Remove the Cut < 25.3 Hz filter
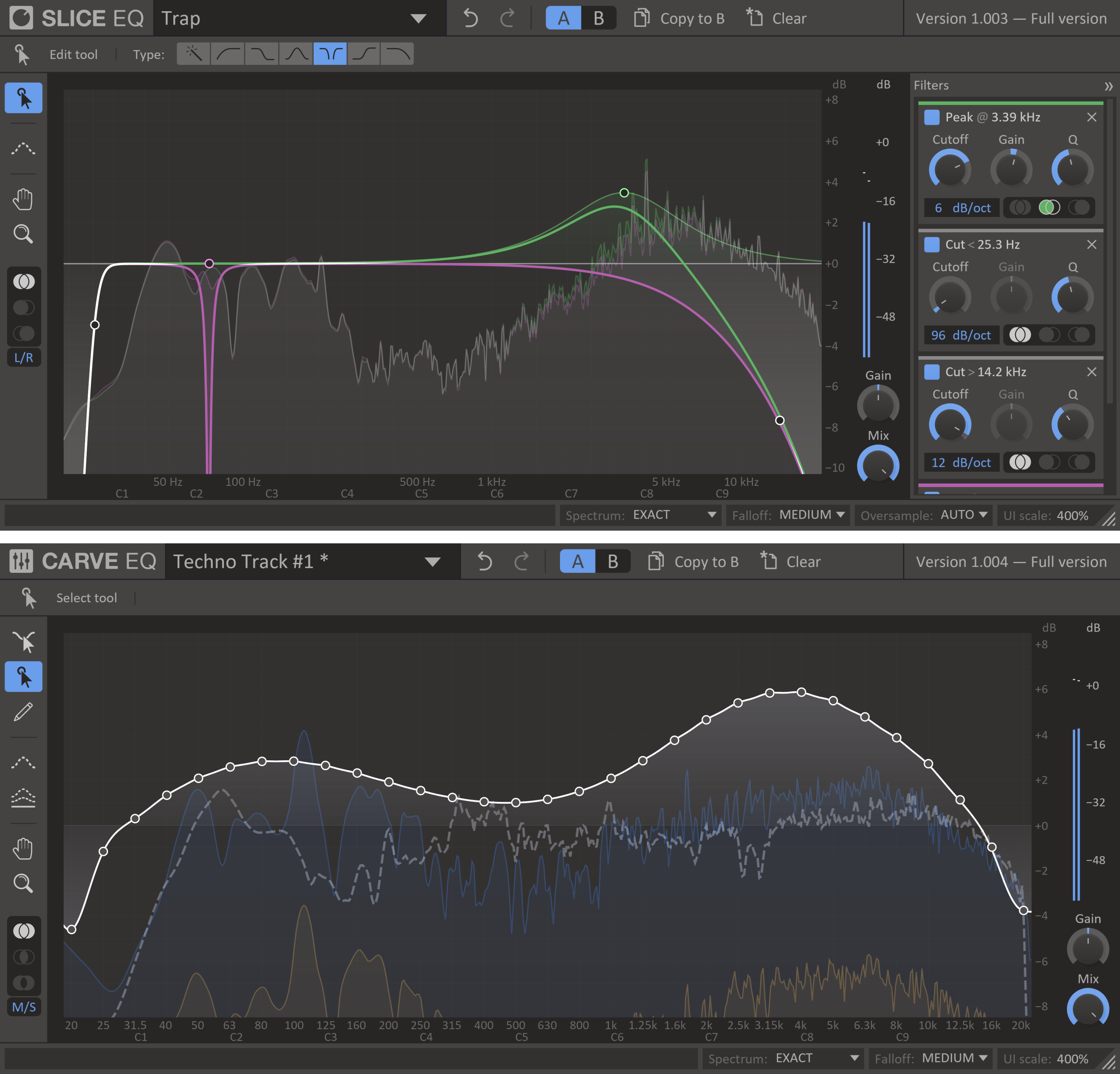The image size is (1120, 1074). pyautogui.click(x=1092, y=244)
